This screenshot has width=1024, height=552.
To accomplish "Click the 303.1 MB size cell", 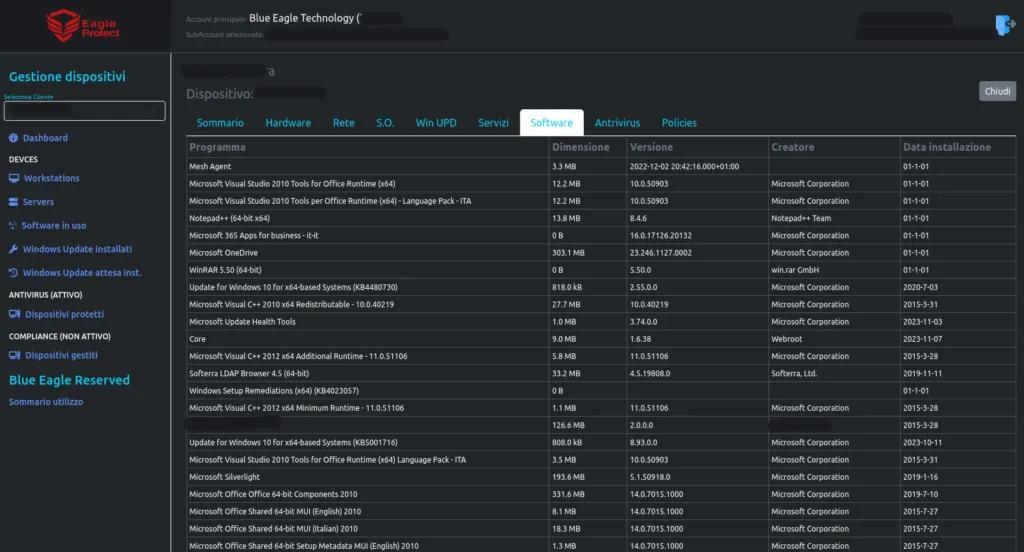I will pyautogui.click(x=588, y=253).
